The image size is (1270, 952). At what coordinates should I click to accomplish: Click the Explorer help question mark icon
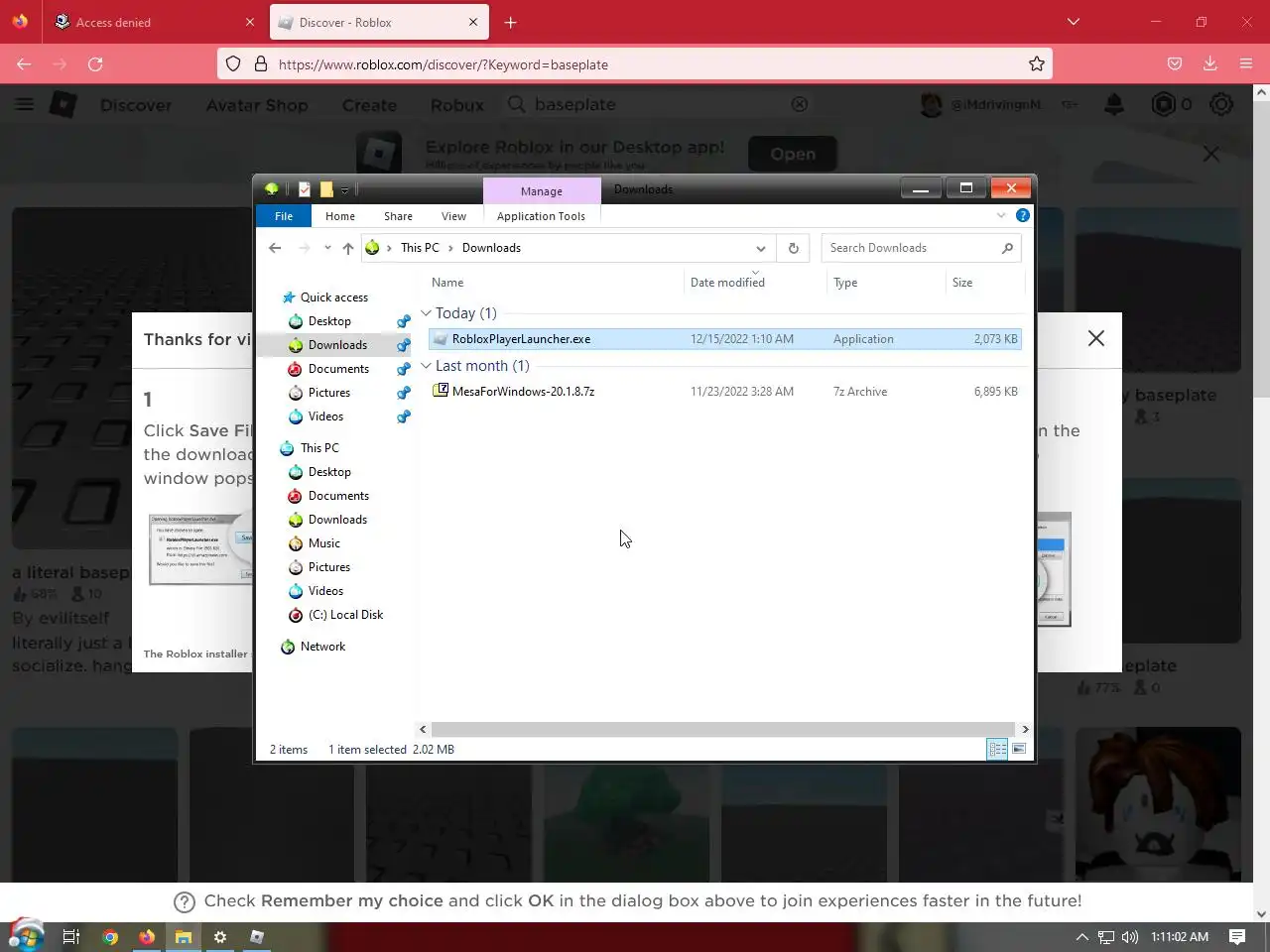coord(1023,215)
